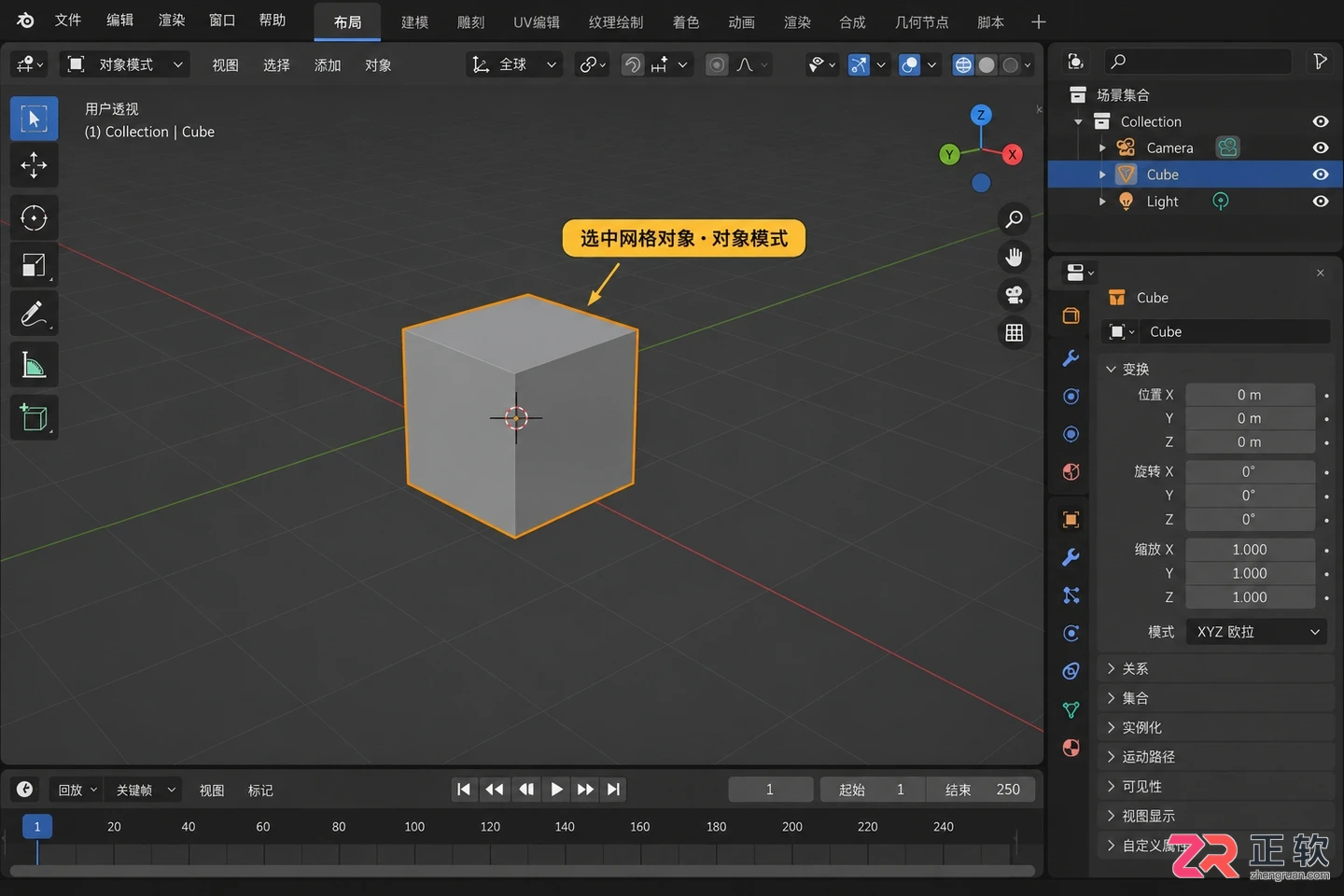Open the 编辑 menu
1344x896 pixels.
point(119,21)
